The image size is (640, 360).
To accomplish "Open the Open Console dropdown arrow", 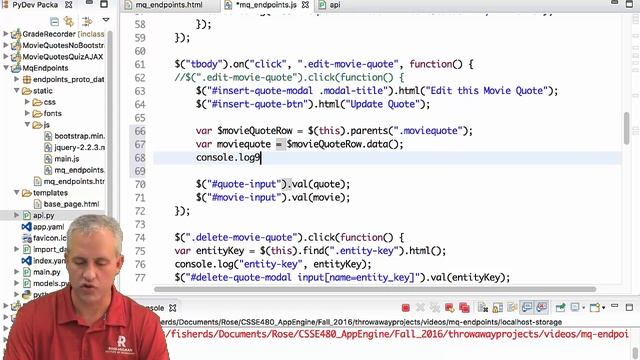I will tap(604, 308).
